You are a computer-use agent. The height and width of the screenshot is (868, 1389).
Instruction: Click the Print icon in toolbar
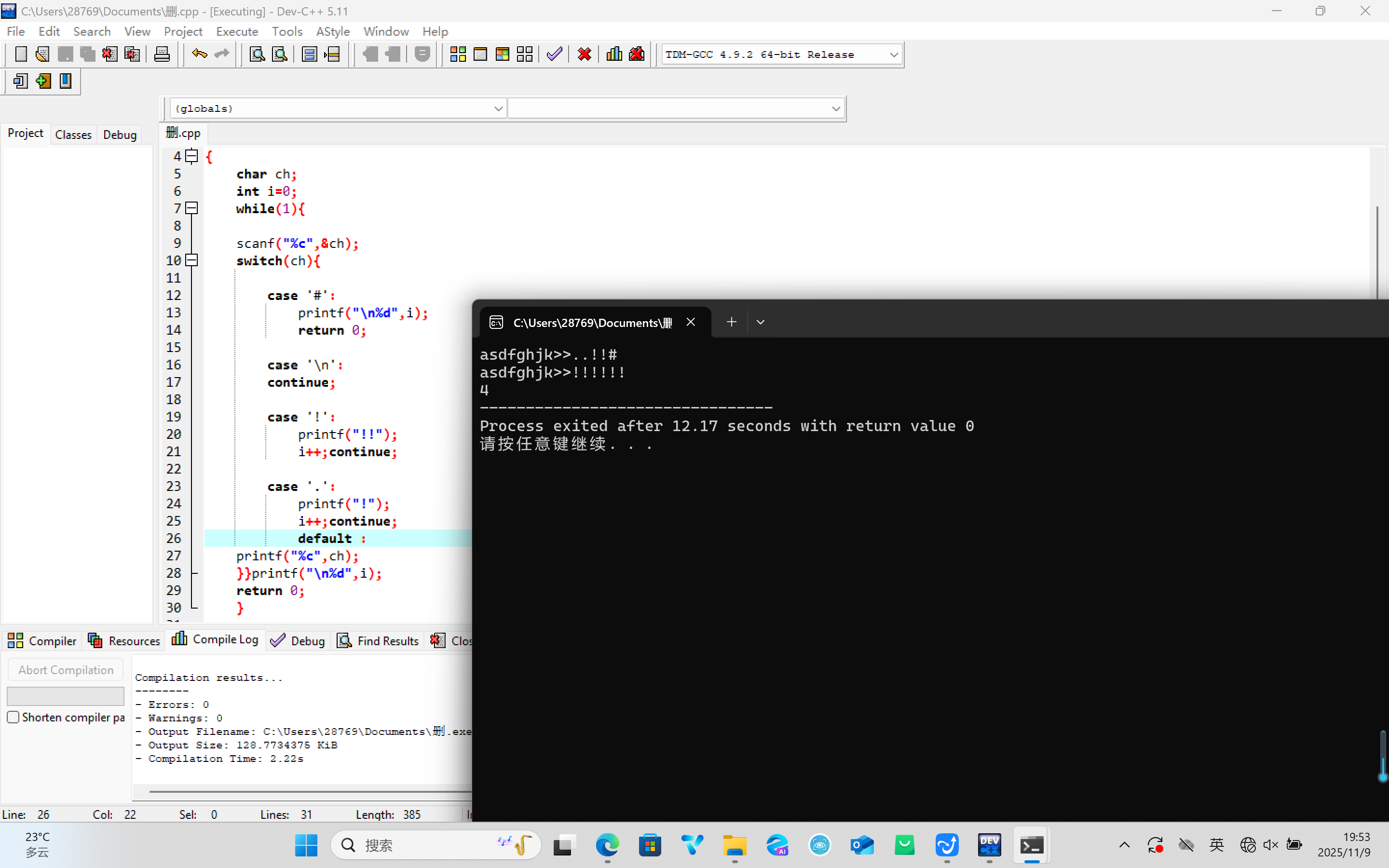coord(162,54)
